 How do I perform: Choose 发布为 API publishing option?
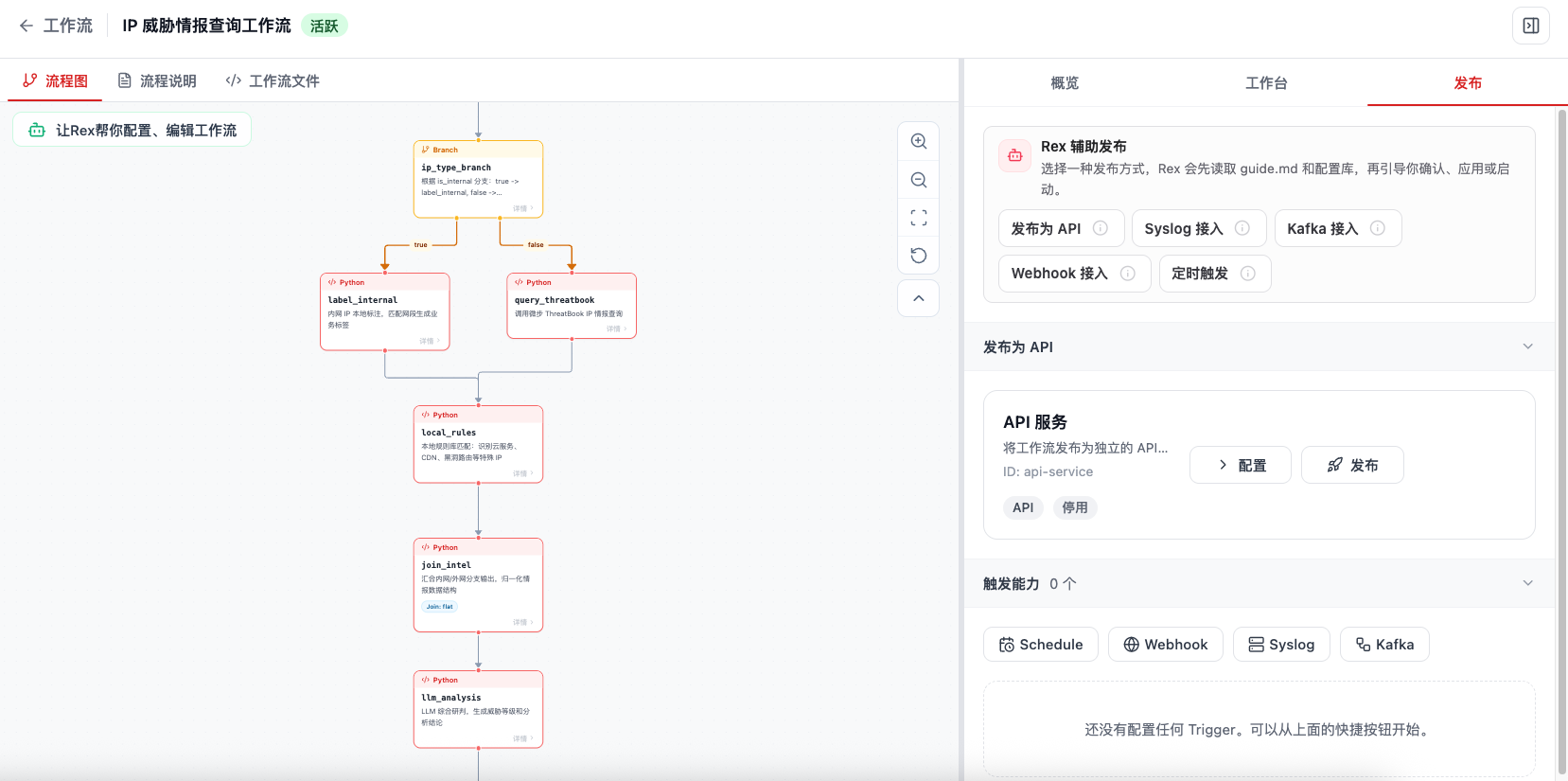pyautogui.click(x=1062, y=228)
